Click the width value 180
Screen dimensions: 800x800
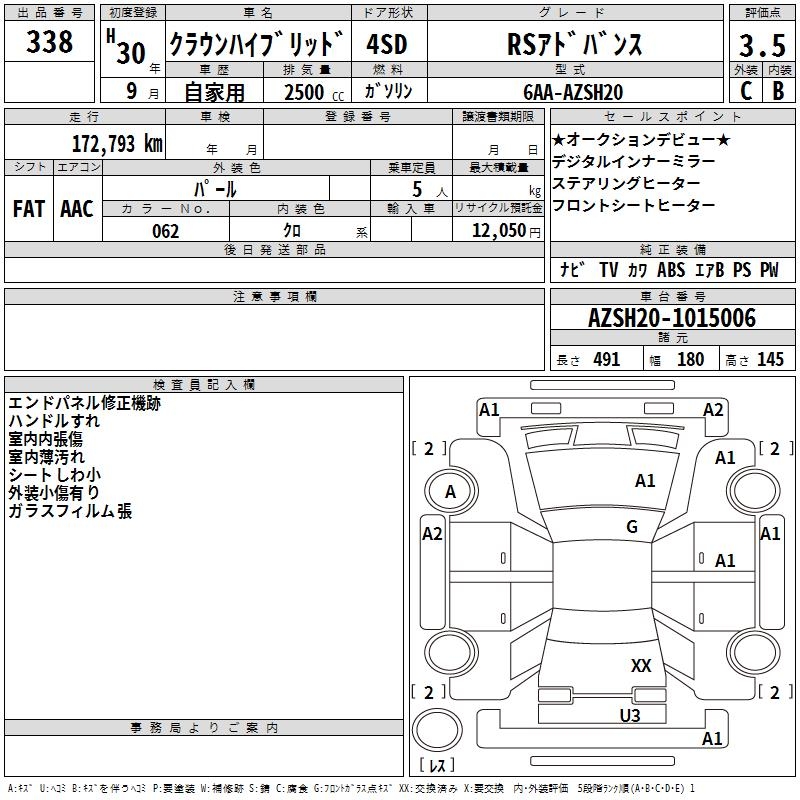point(690,359)
